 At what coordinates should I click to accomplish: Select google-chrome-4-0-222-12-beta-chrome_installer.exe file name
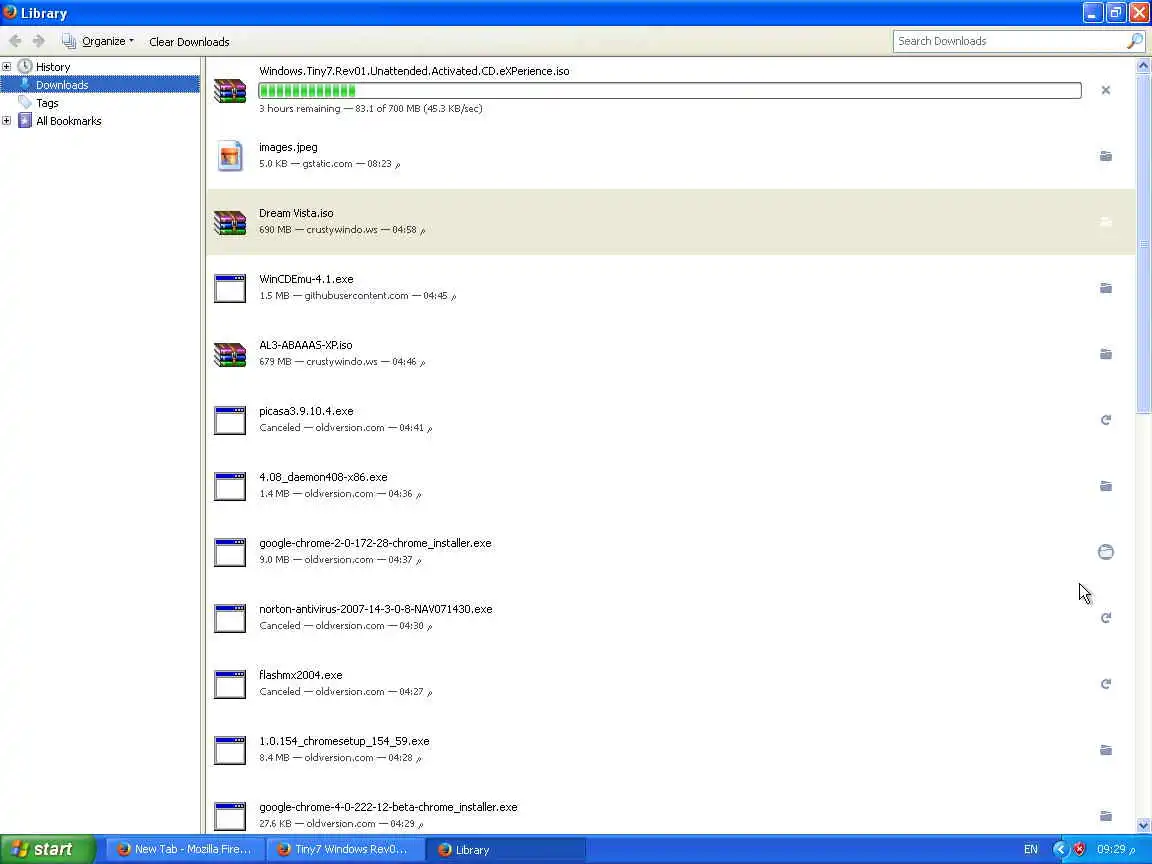click(388, 807)
